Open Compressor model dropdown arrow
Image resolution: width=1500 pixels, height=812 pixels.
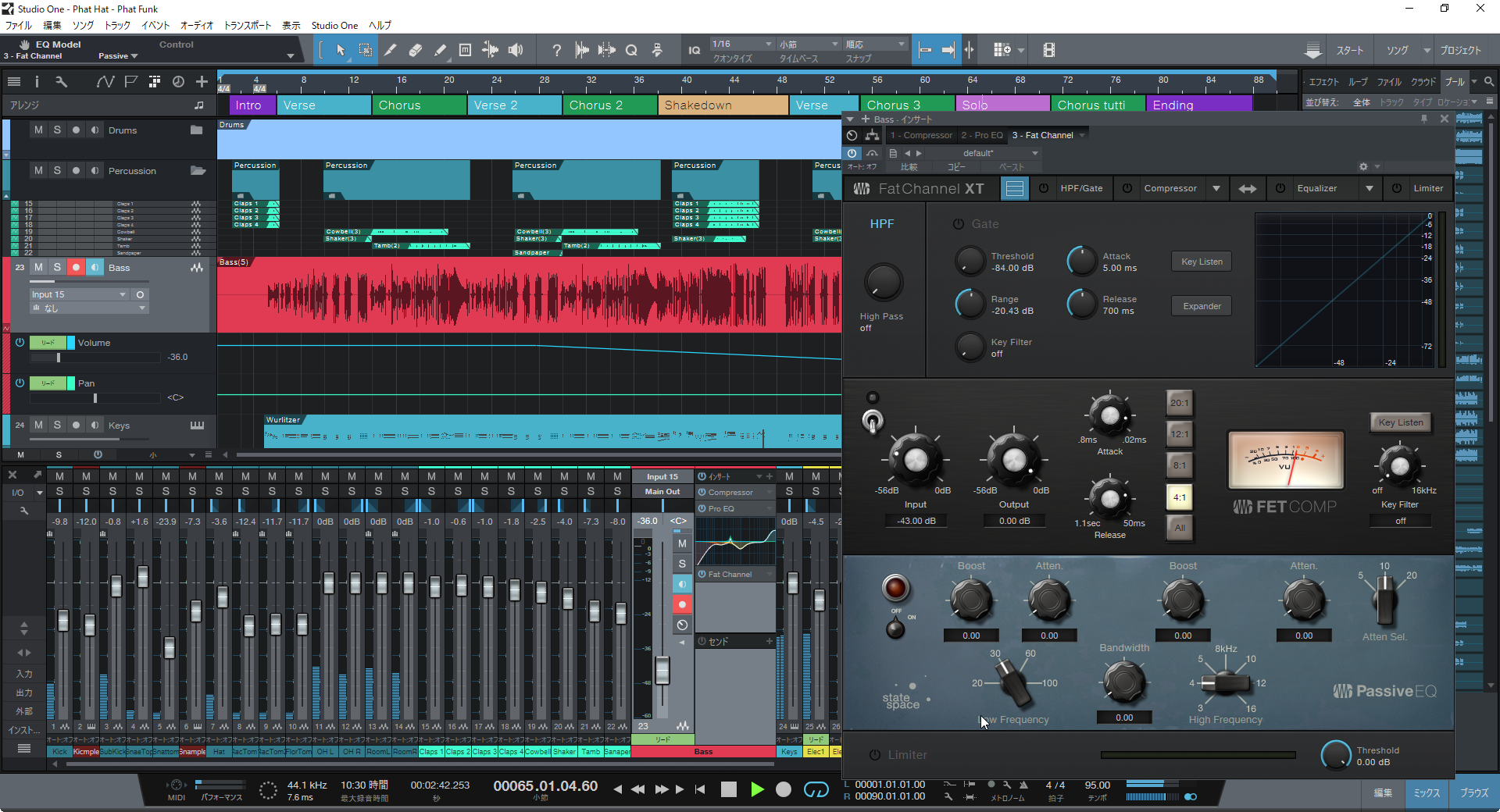click(x=1216, y=188)
